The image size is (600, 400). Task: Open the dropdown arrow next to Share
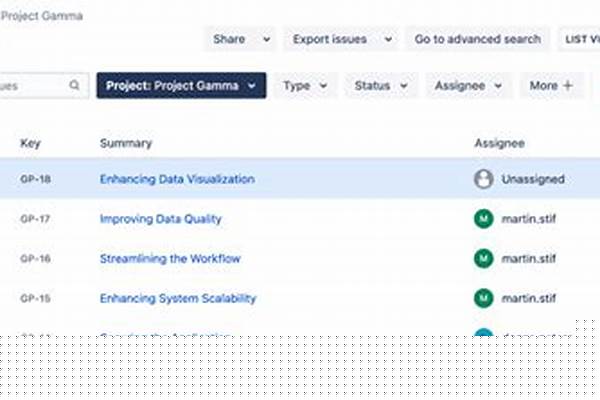coord(266,40)
